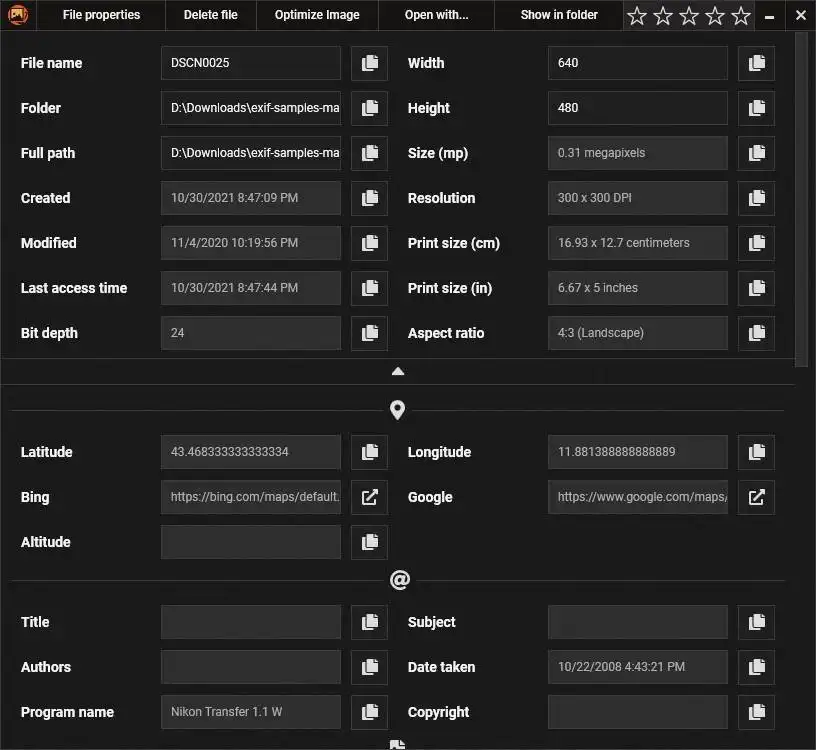Screen dimensions: 816x750
Task: Click Show in folder button
Action: point(559,15)
